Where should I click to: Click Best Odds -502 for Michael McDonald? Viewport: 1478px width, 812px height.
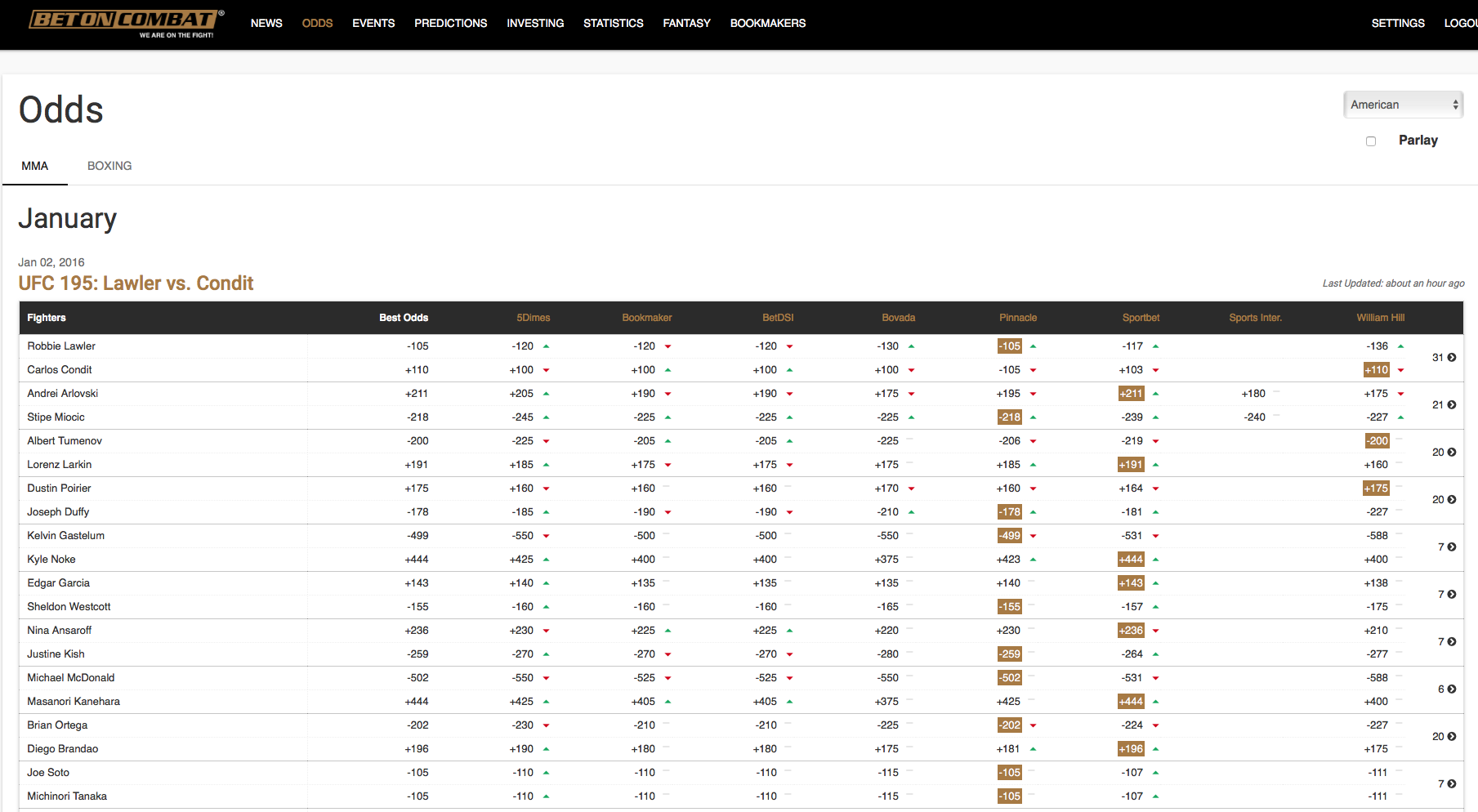click(418, 678)
